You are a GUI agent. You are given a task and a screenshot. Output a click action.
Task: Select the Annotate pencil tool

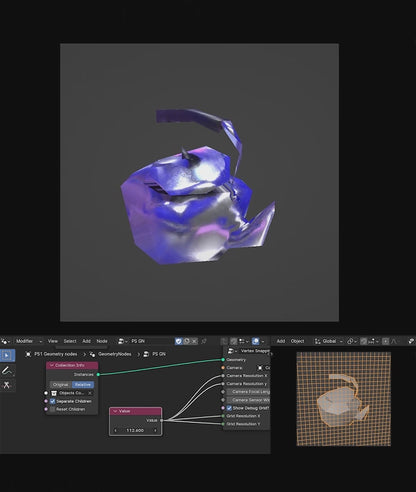click(7, 370)
